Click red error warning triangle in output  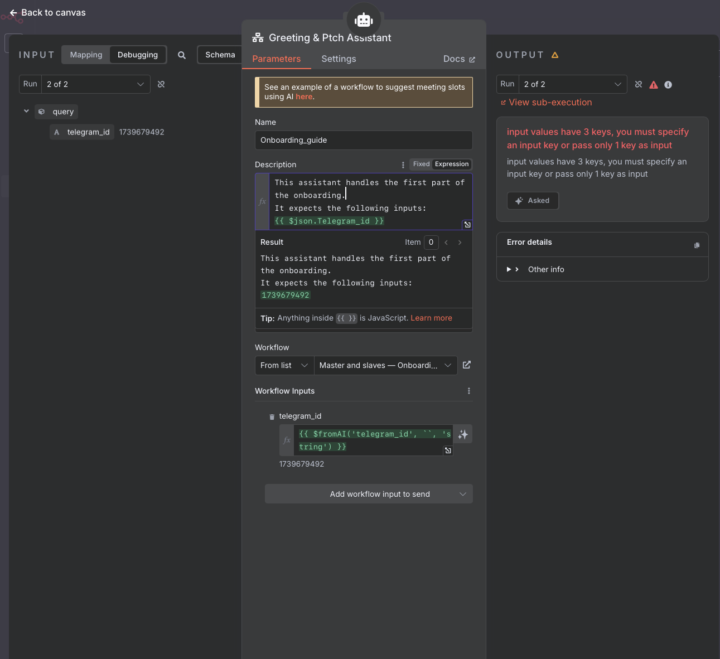pyautogui.click(x=653, y=85)
